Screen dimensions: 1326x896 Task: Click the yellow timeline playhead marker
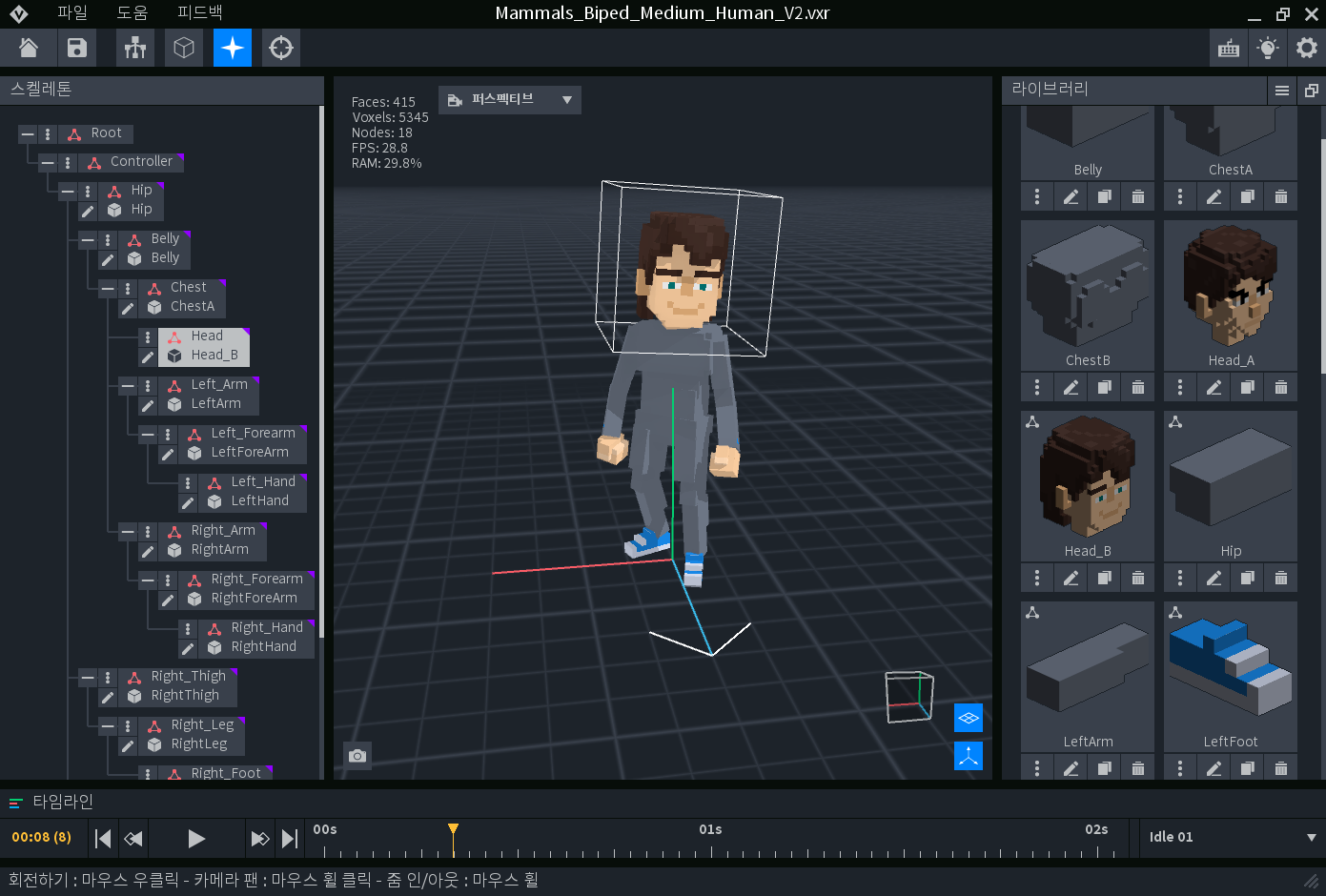tap(453, 829)
